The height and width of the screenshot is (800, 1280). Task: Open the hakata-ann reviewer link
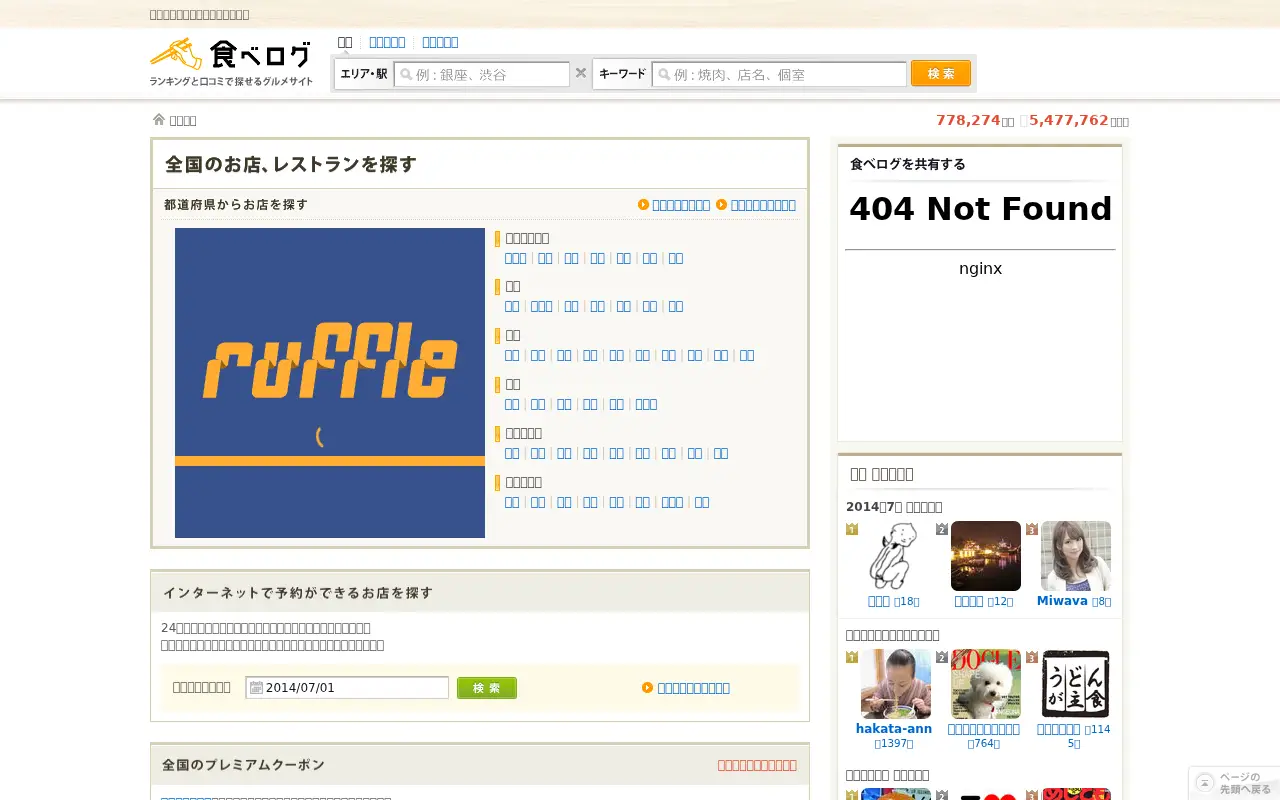(894, 728)
